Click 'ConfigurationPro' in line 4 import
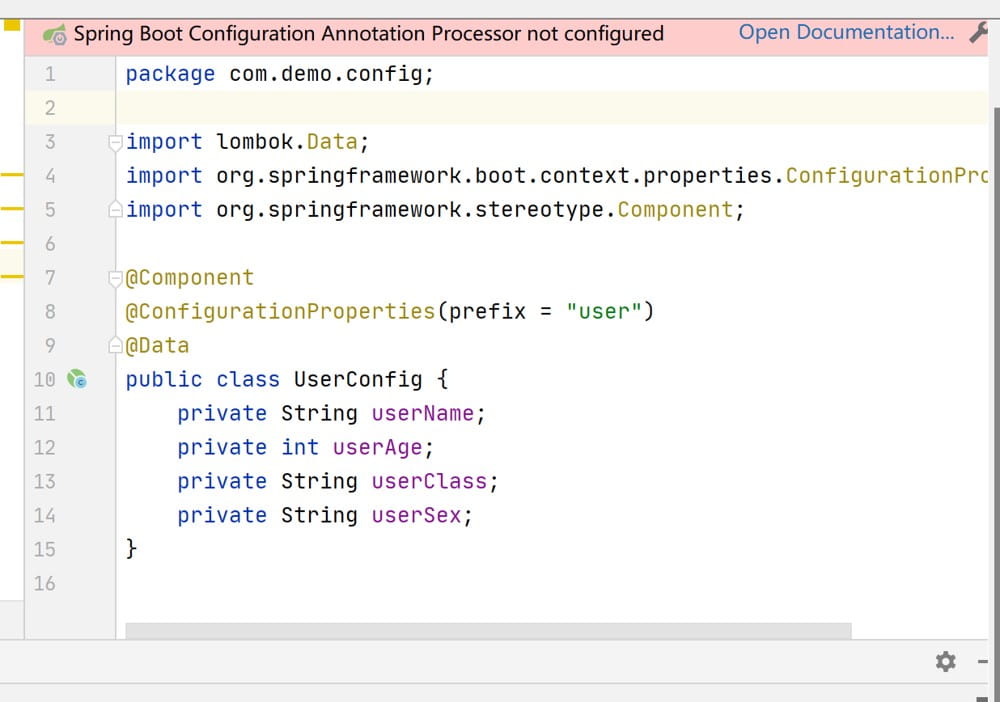1000x702 pixels. pos(886,175)
